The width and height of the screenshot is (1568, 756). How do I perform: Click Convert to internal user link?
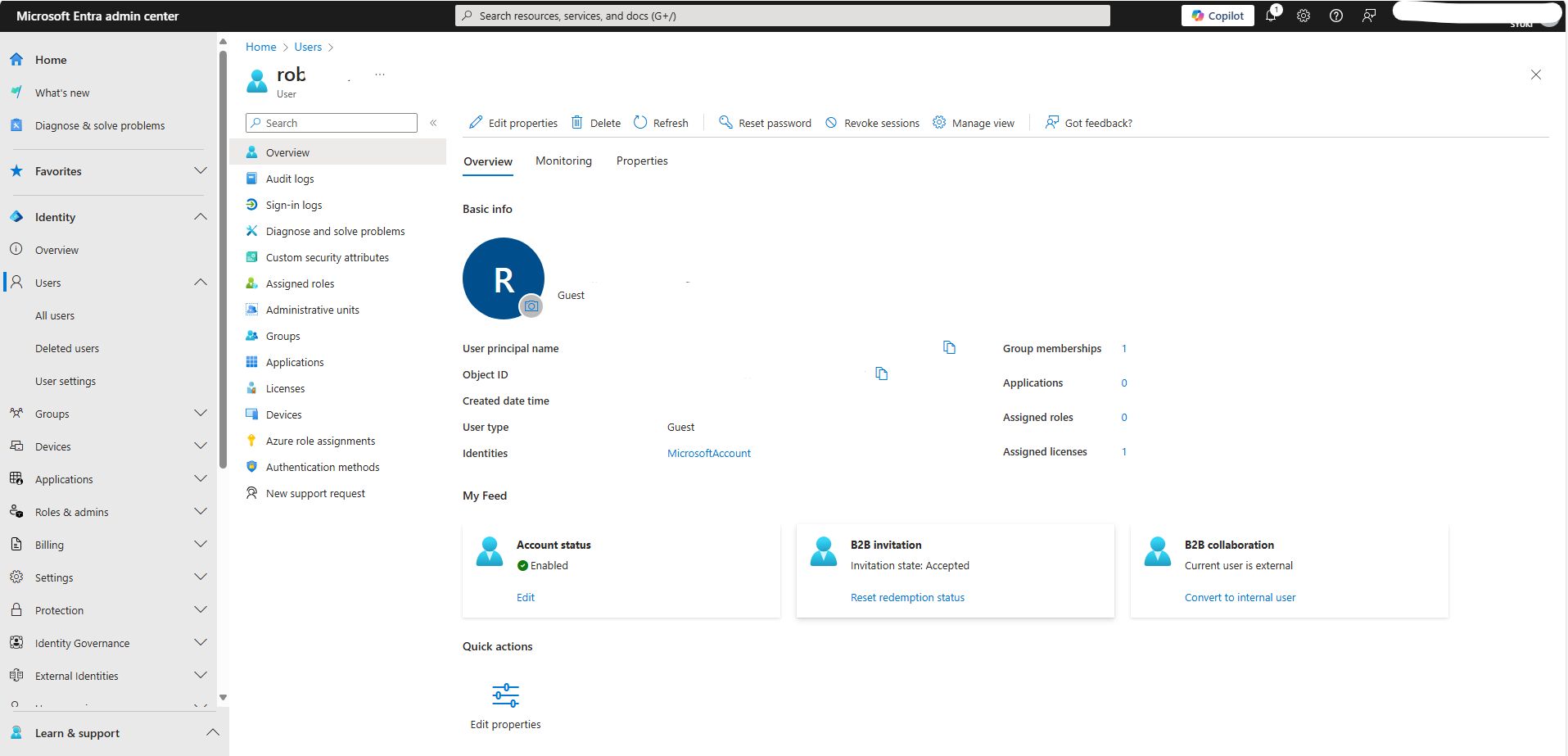click(1240, 597)
